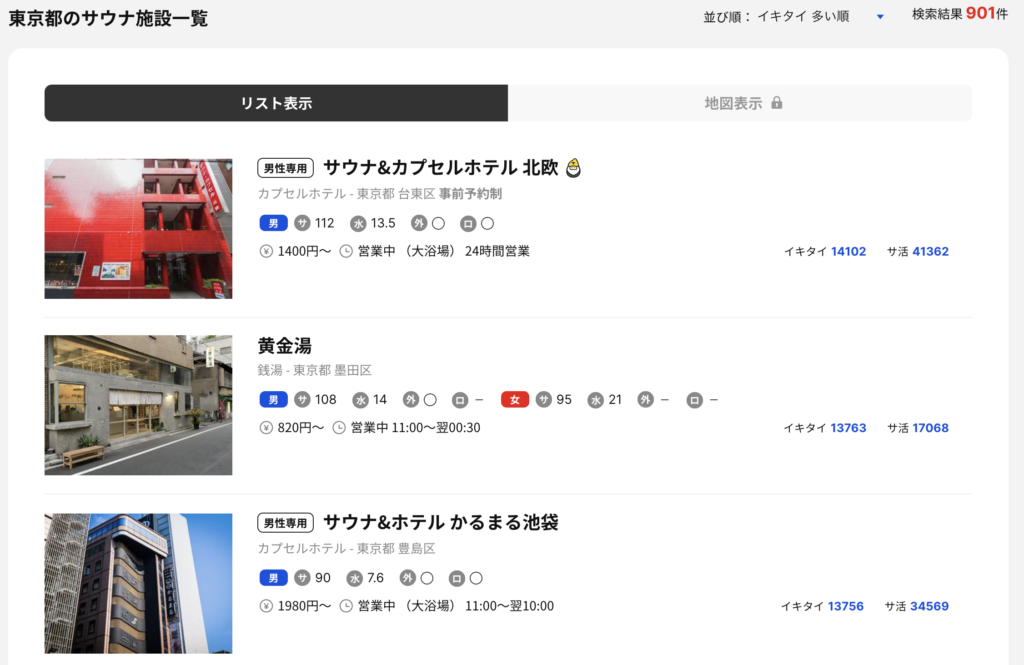Click men's 外 icon in 黄金湯 row

coord(410,400)
